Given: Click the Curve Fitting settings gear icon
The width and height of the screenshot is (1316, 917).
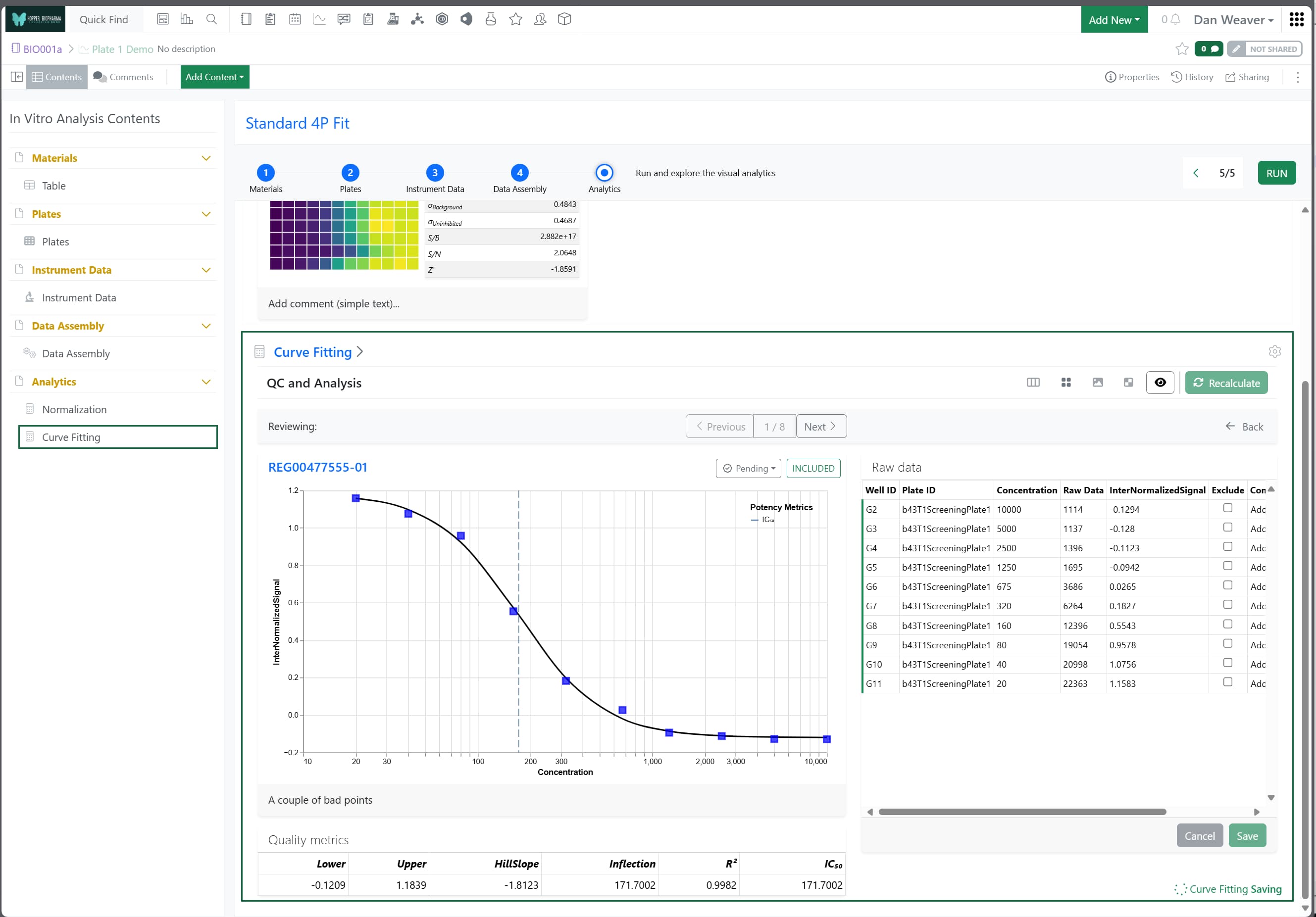Looking at the screenshot, I should tap(1274, 352).
